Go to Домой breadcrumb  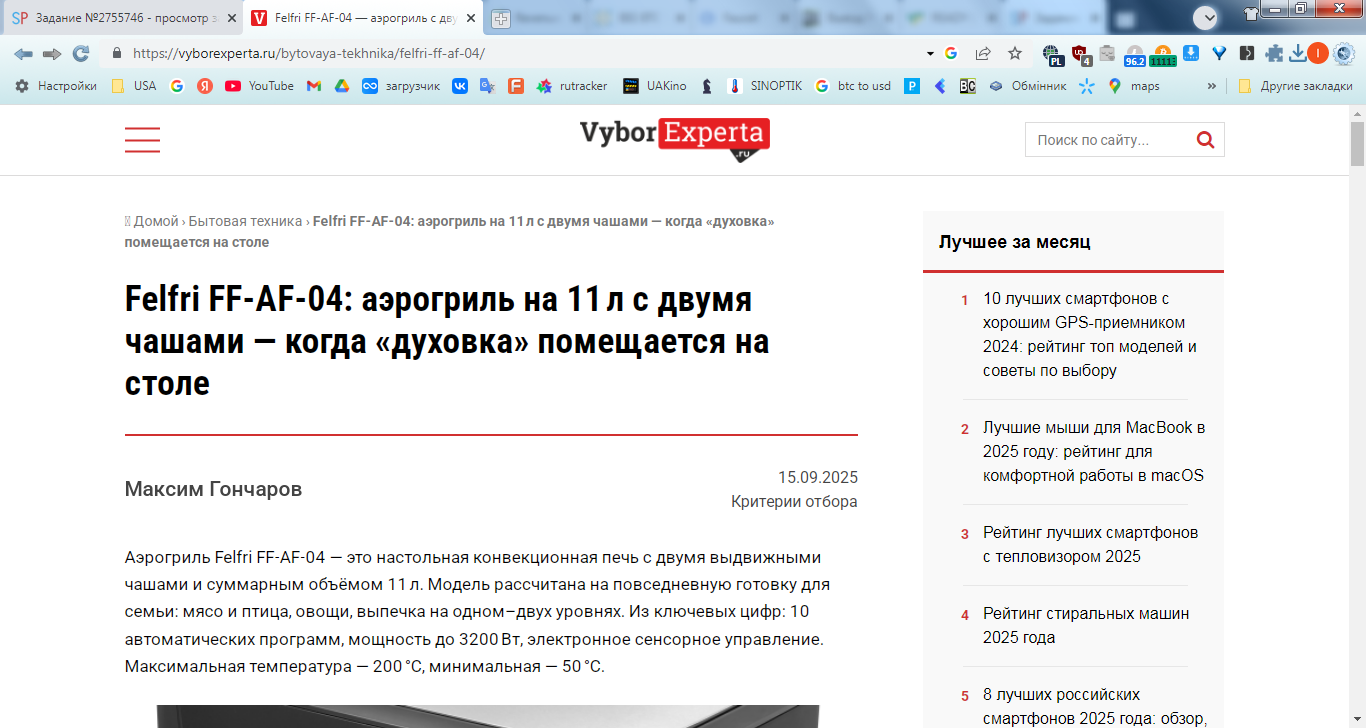(156, 221)
